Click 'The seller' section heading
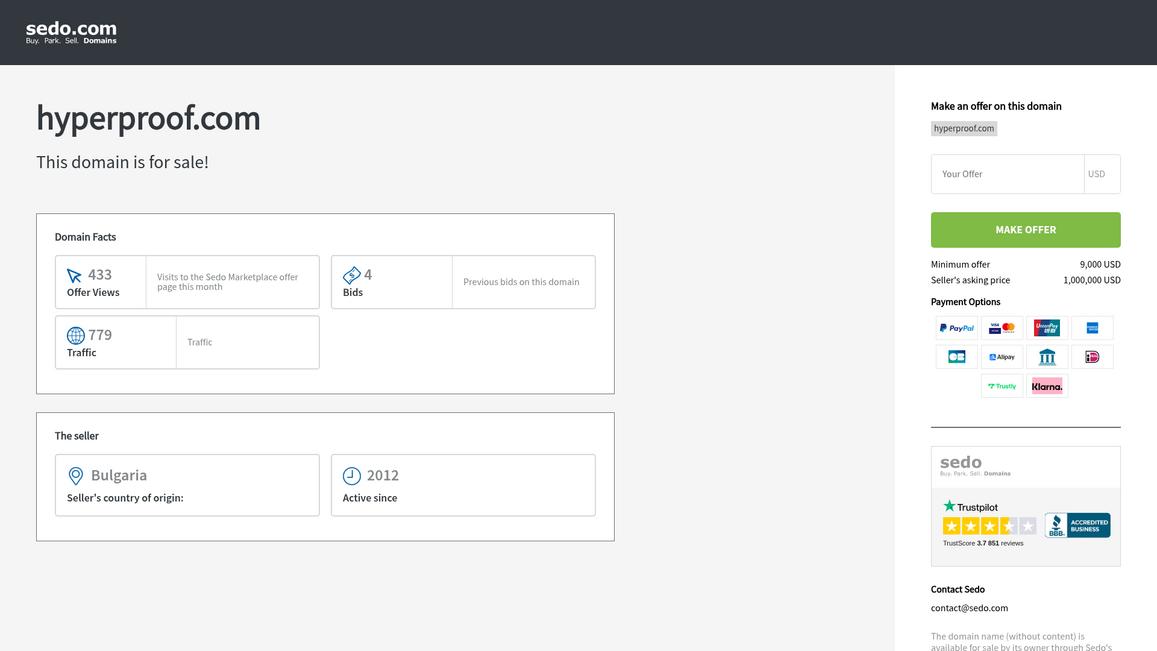Screen dimensions: 1157x651 pyautogui.click(x=77, y=435)
